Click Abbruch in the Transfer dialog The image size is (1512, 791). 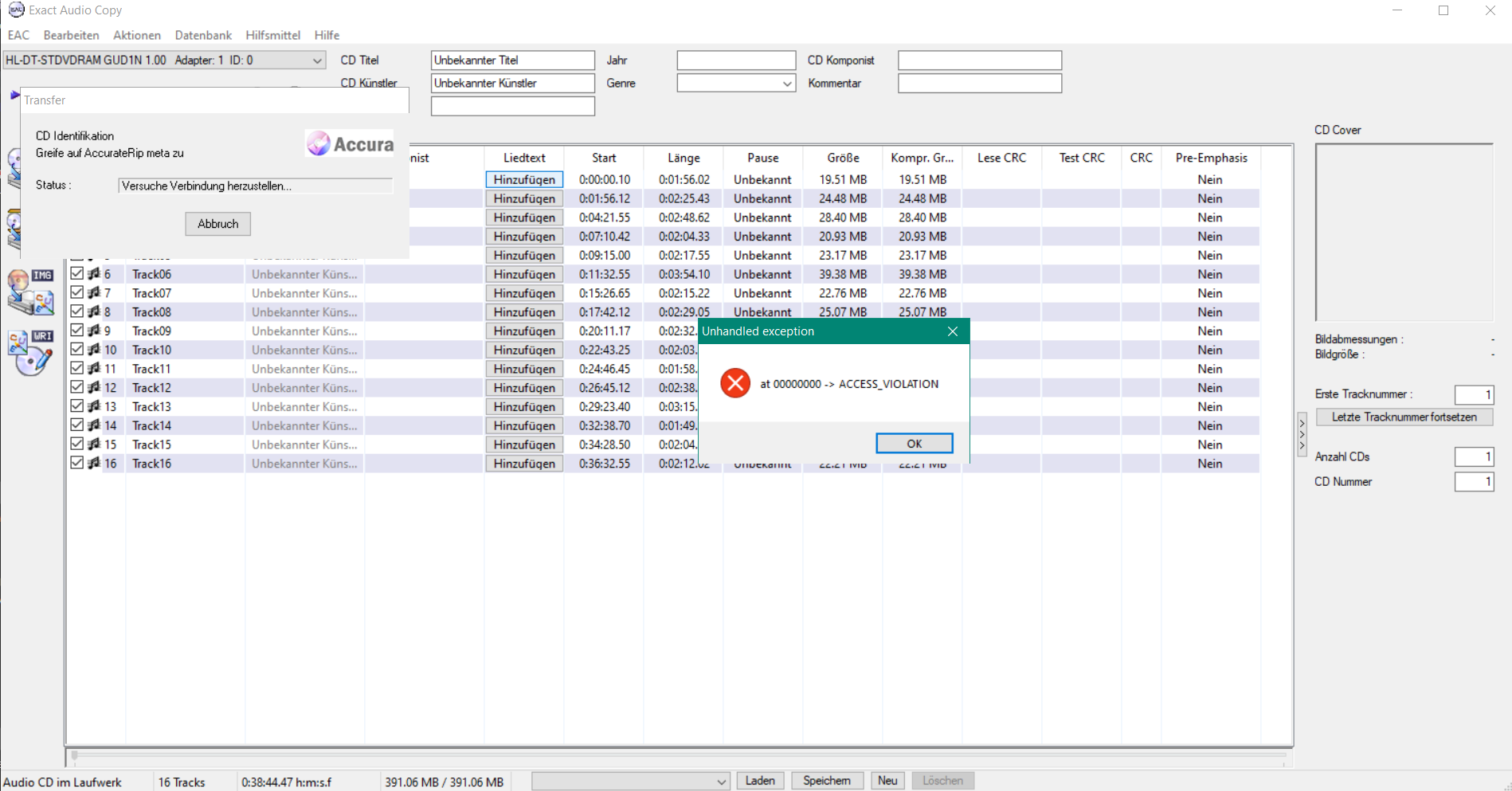pos(218,224)
